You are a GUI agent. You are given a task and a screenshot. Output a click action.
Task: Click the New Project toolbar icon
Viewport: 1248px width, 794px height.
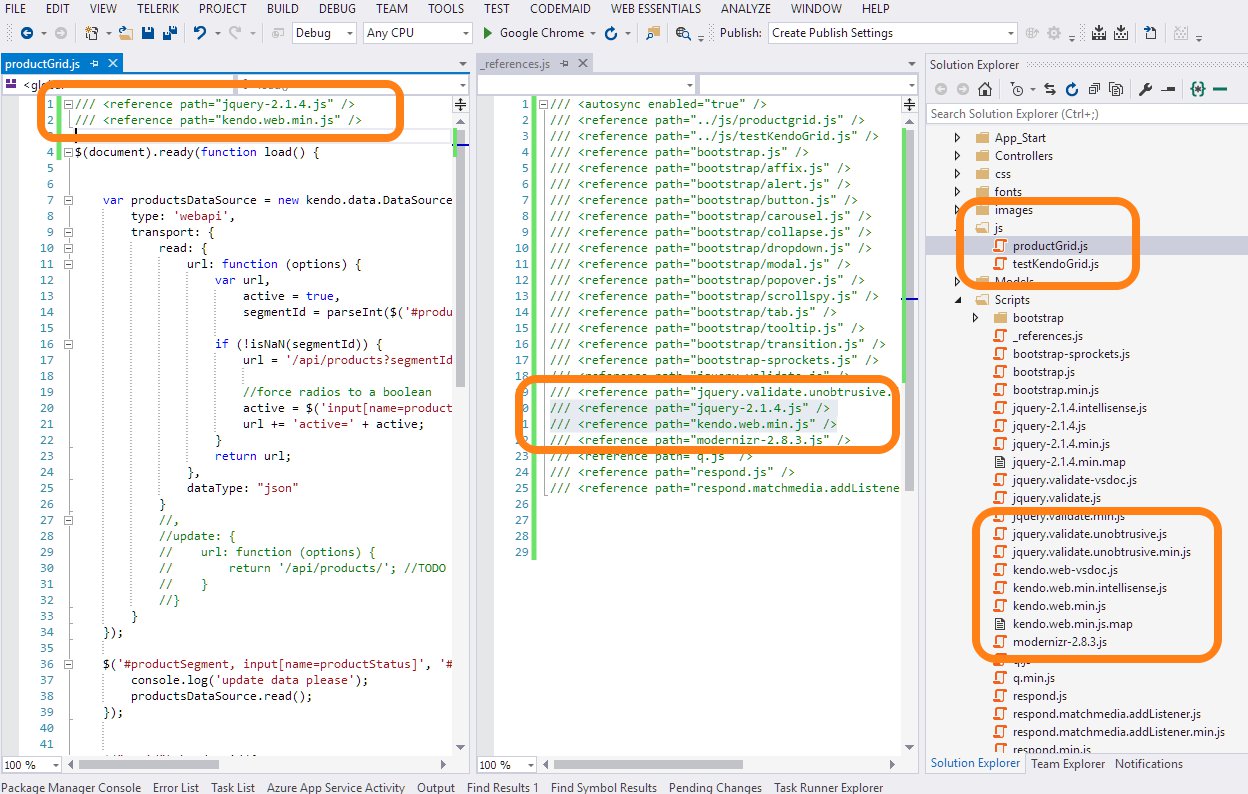91,33
